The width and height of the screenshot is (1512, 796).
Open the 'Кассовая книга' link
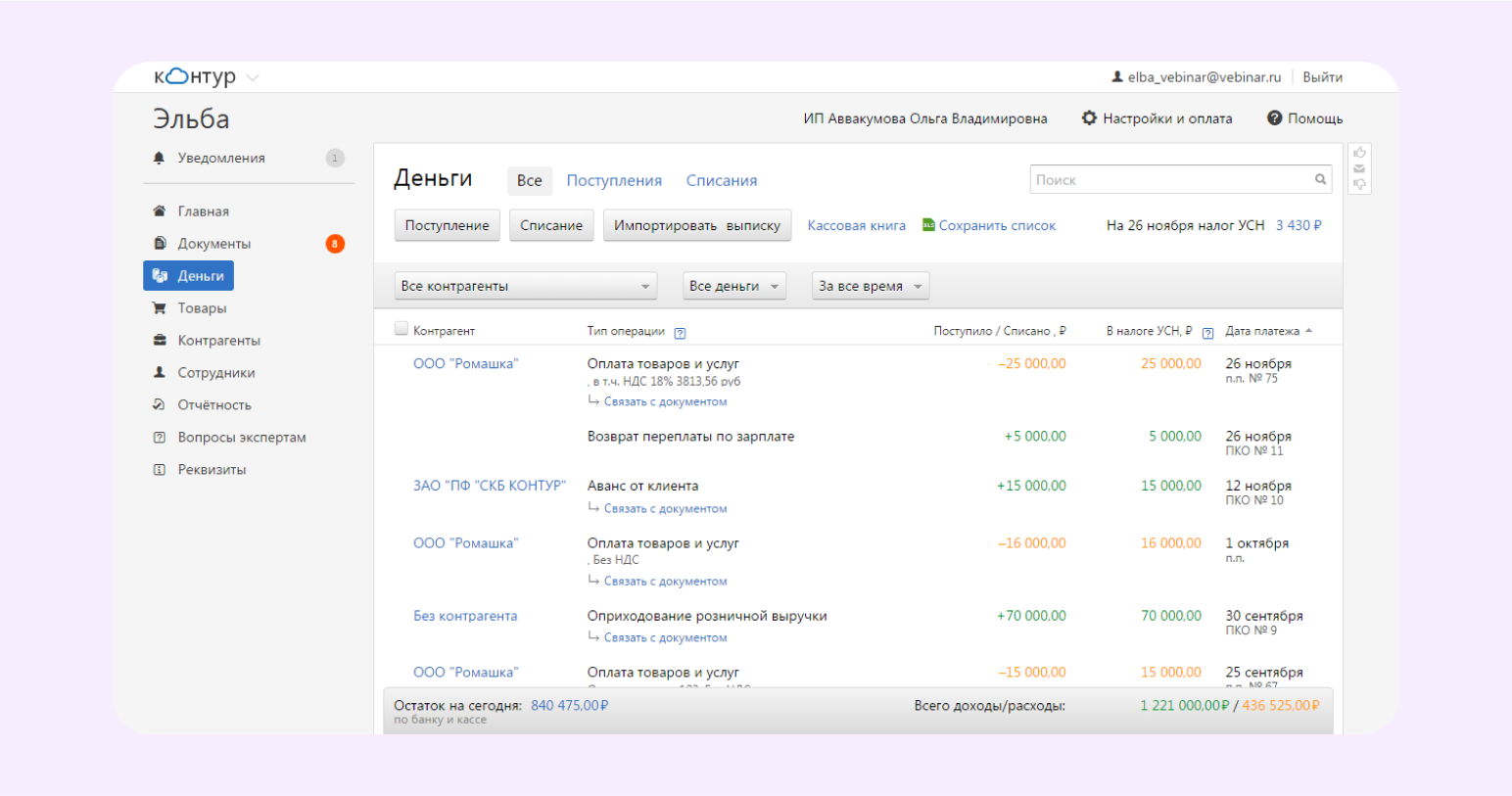point(856,225)
